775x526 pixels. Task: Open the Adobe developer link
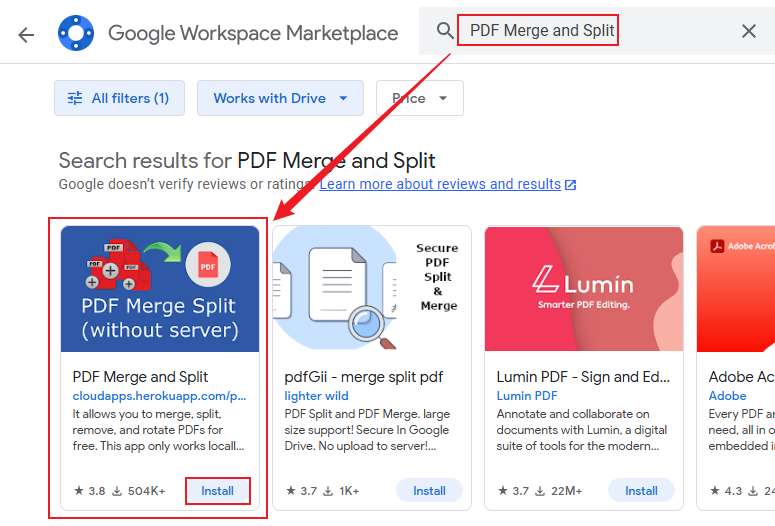[x=728, y=396]
